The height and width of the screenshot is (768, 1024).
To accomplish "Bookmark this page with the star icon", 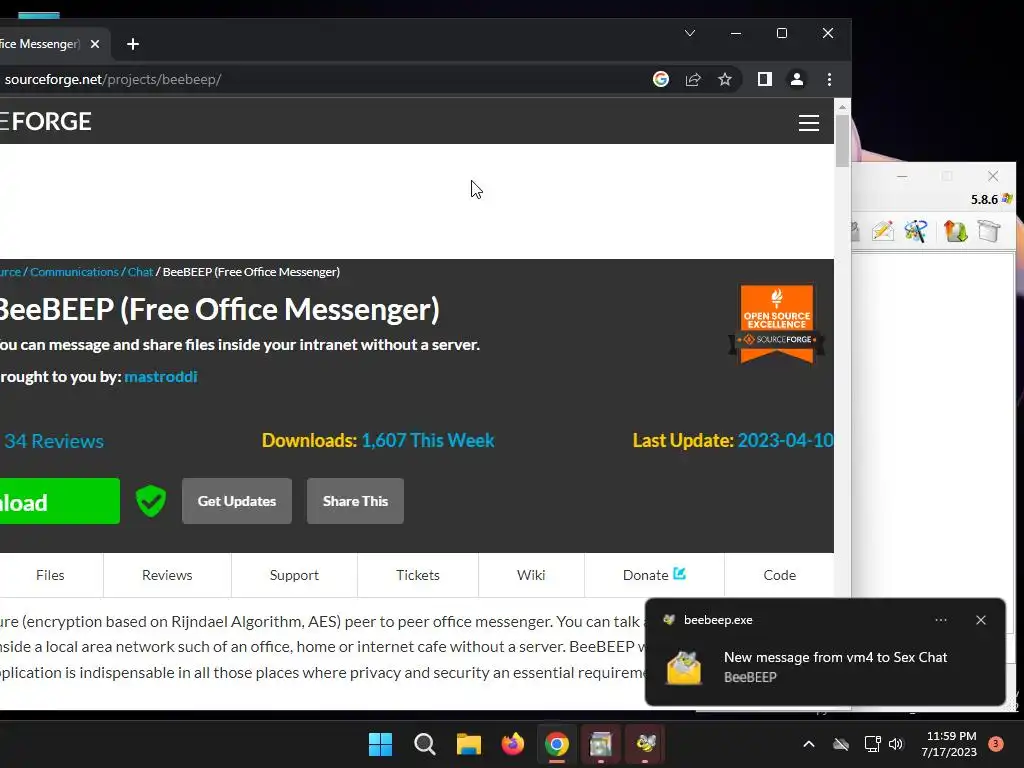I will [x=725, y=79].
